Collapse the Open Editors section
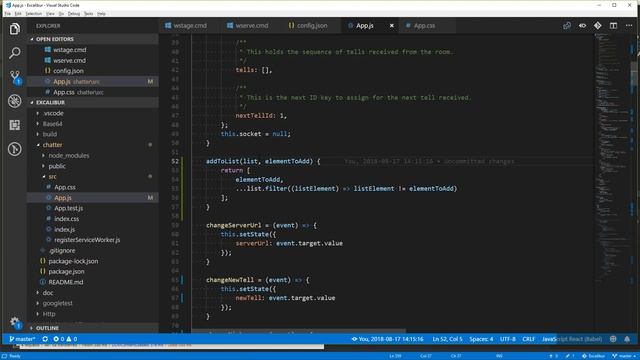This screenshot has width=640, height=360. pos(93,39)
